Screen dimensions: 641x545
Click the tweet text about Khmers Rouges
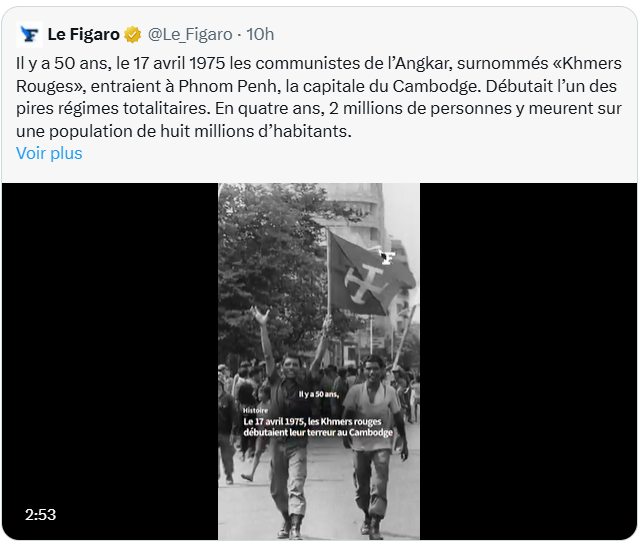[319, 97]
